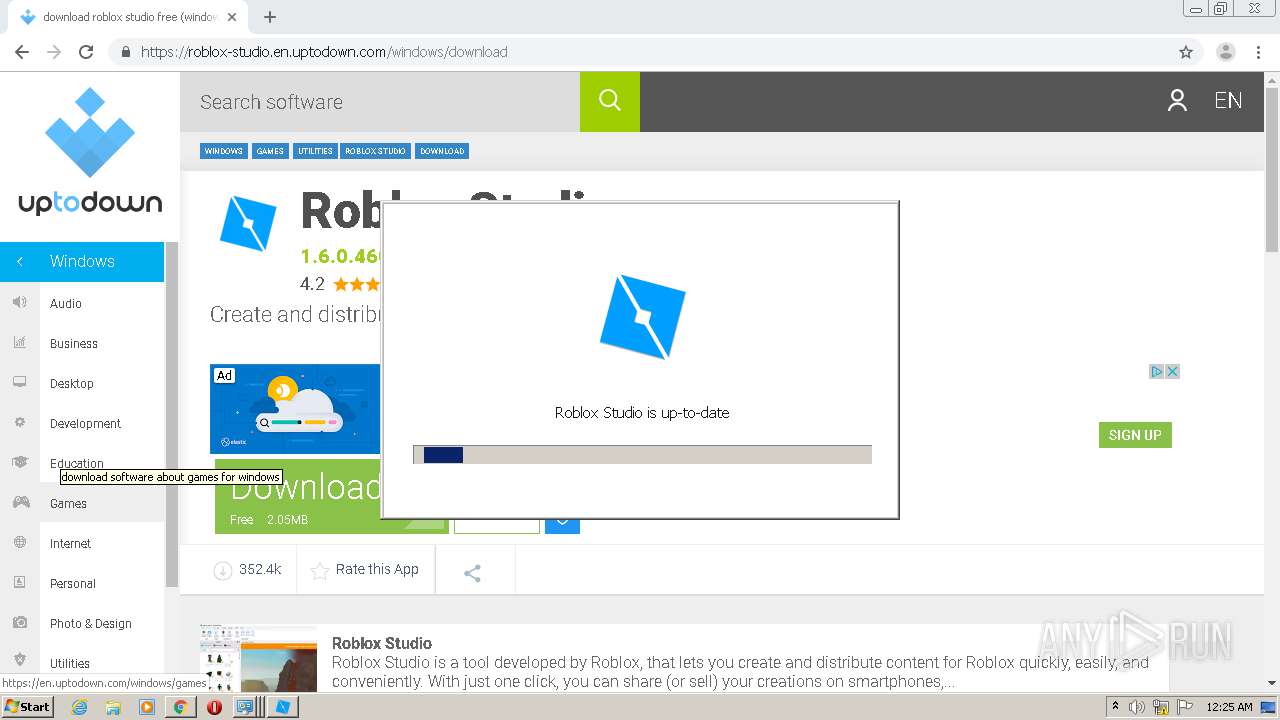The image size is (1280, 720).
Task: Close the ad with X icon
Action: click(x=1173, y=371)
